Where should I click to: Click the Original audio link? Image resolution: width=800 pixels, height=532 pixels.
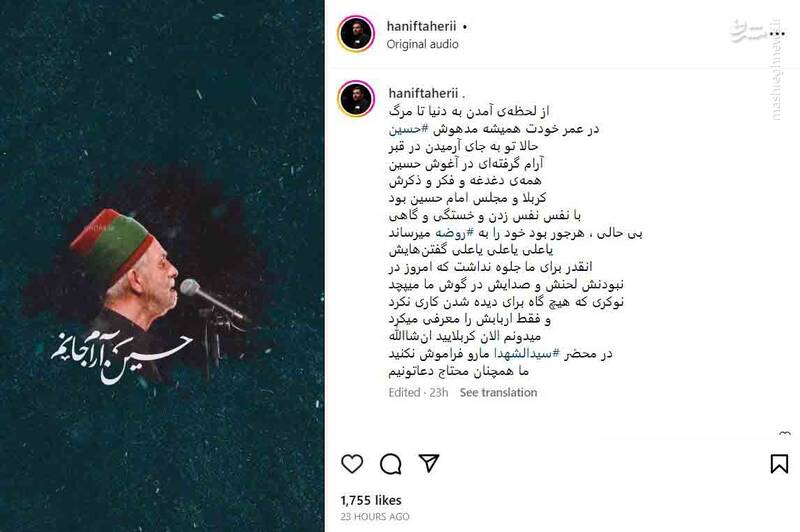(422, 44)
